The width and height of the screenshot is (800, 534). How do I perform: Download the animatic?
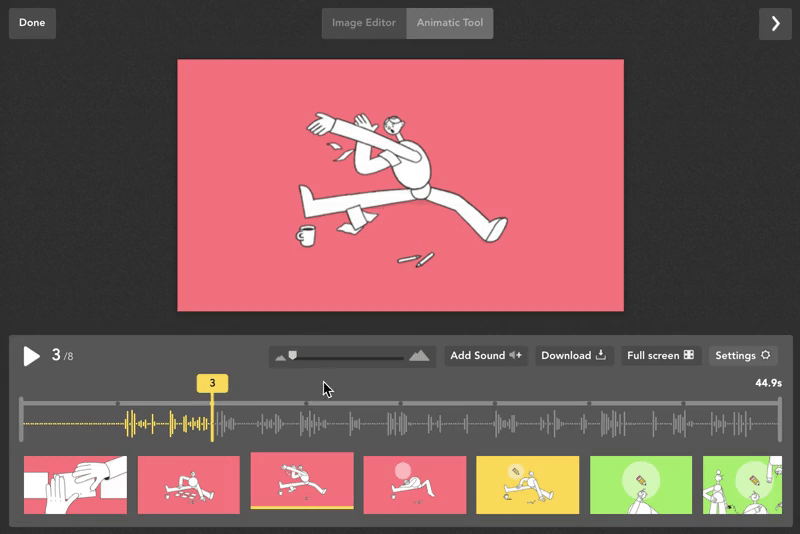pyautogui.click(x=574, y=356)
